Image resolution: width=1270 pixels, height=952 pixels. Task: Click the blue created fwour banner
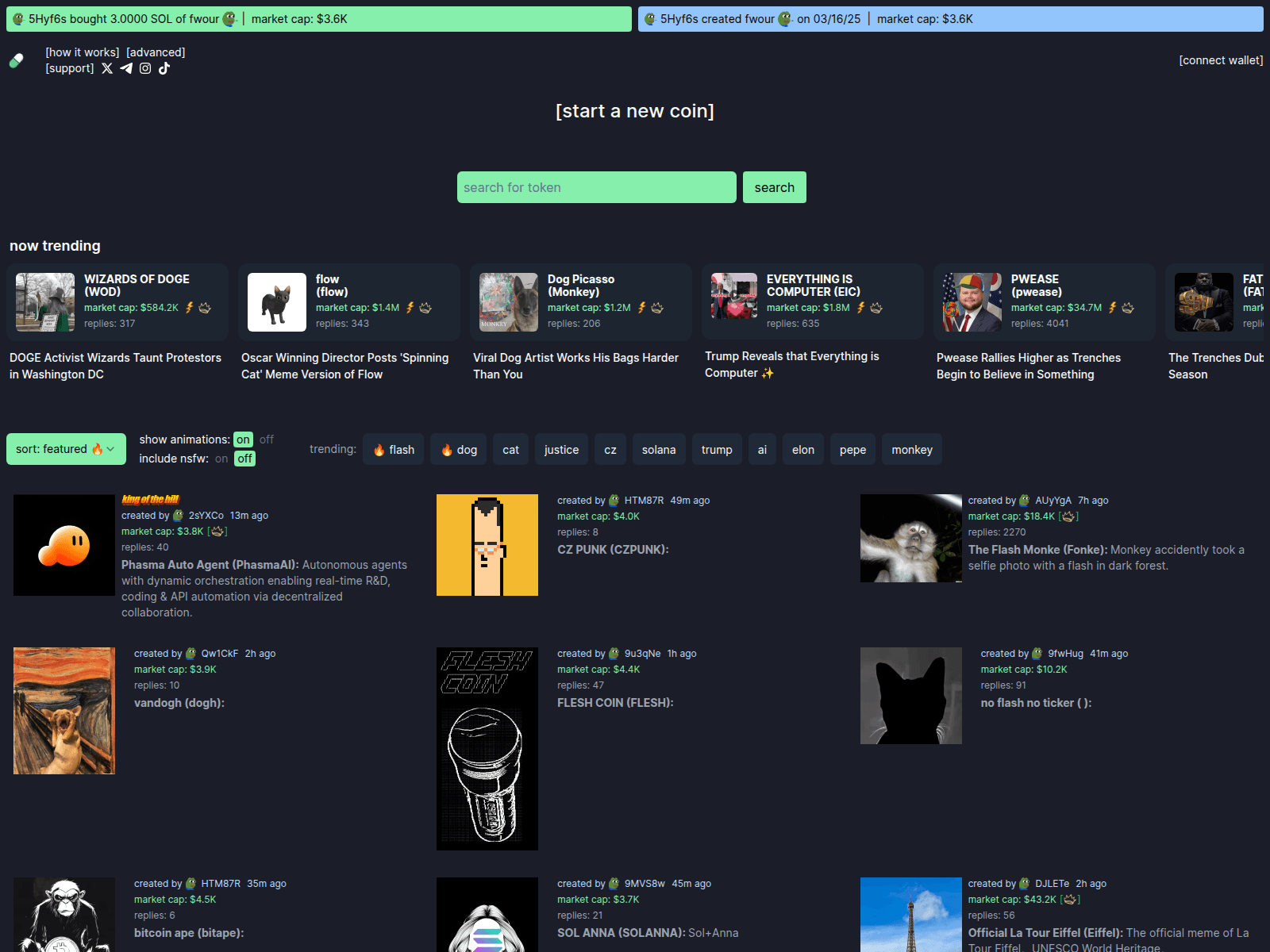coord(951,19)
